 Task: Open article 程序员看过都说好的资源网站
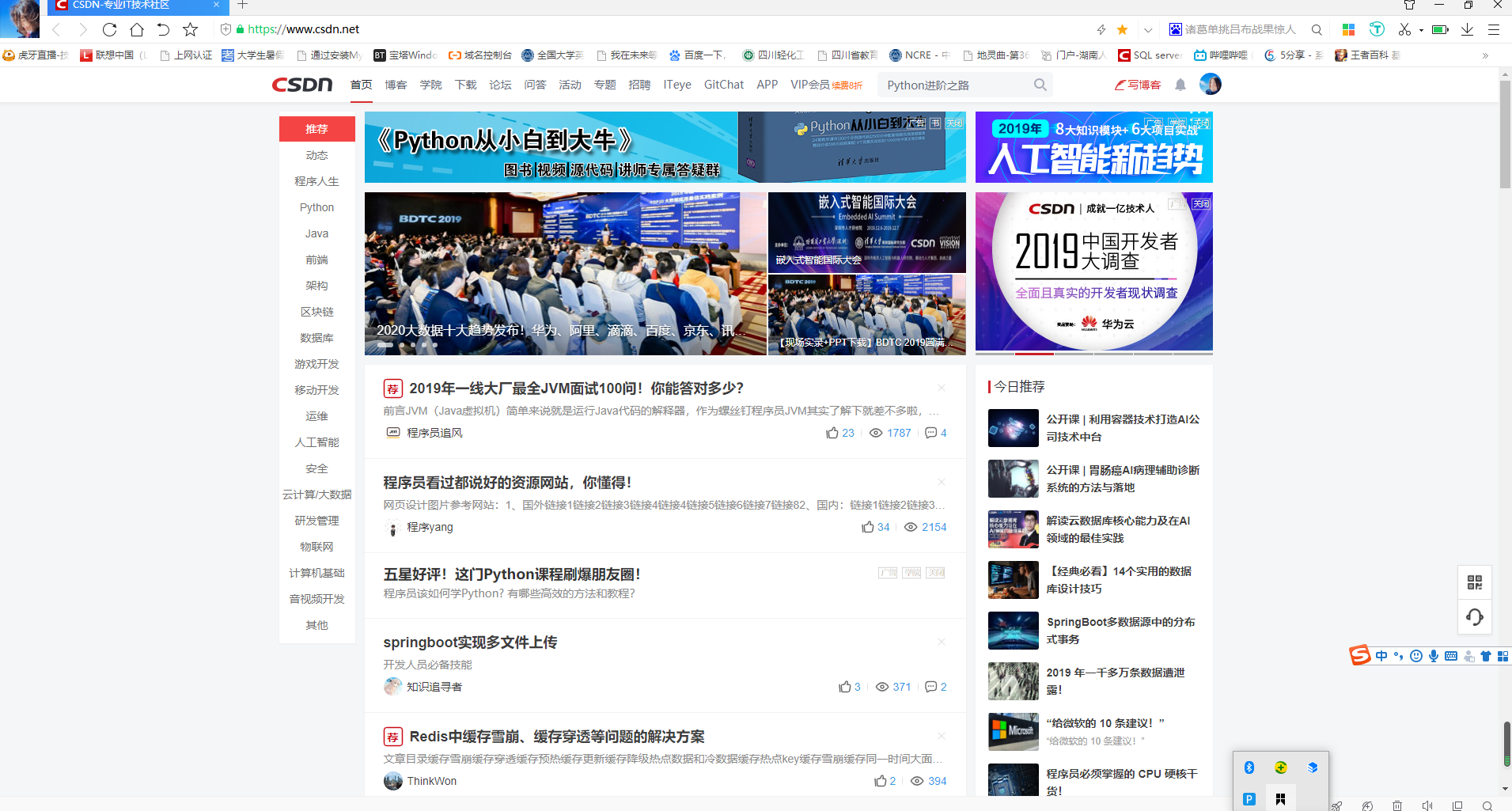[x=507, y=483]
